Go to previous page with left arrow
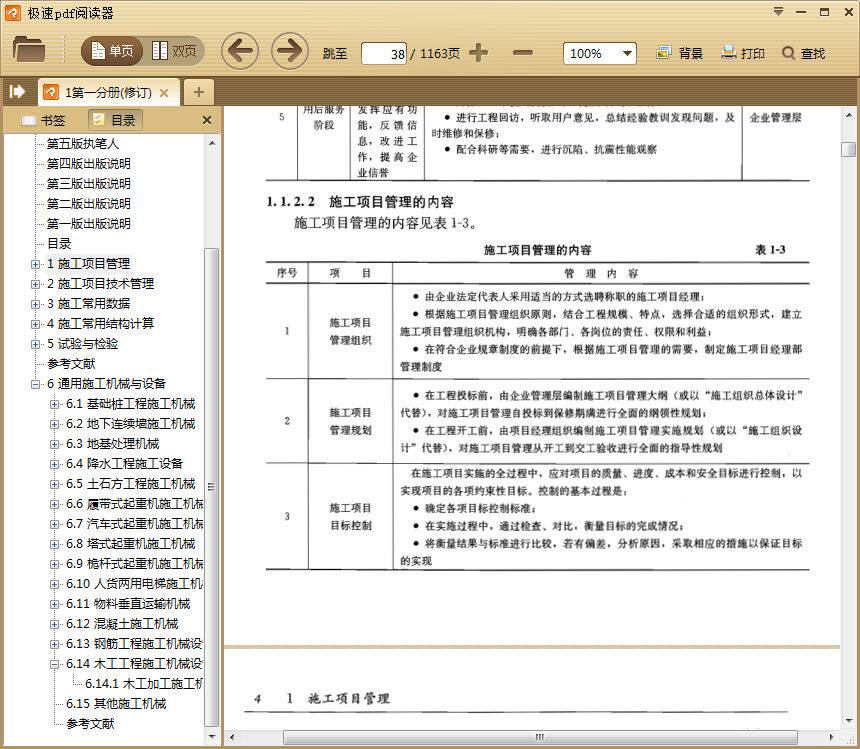 [240, 51]
